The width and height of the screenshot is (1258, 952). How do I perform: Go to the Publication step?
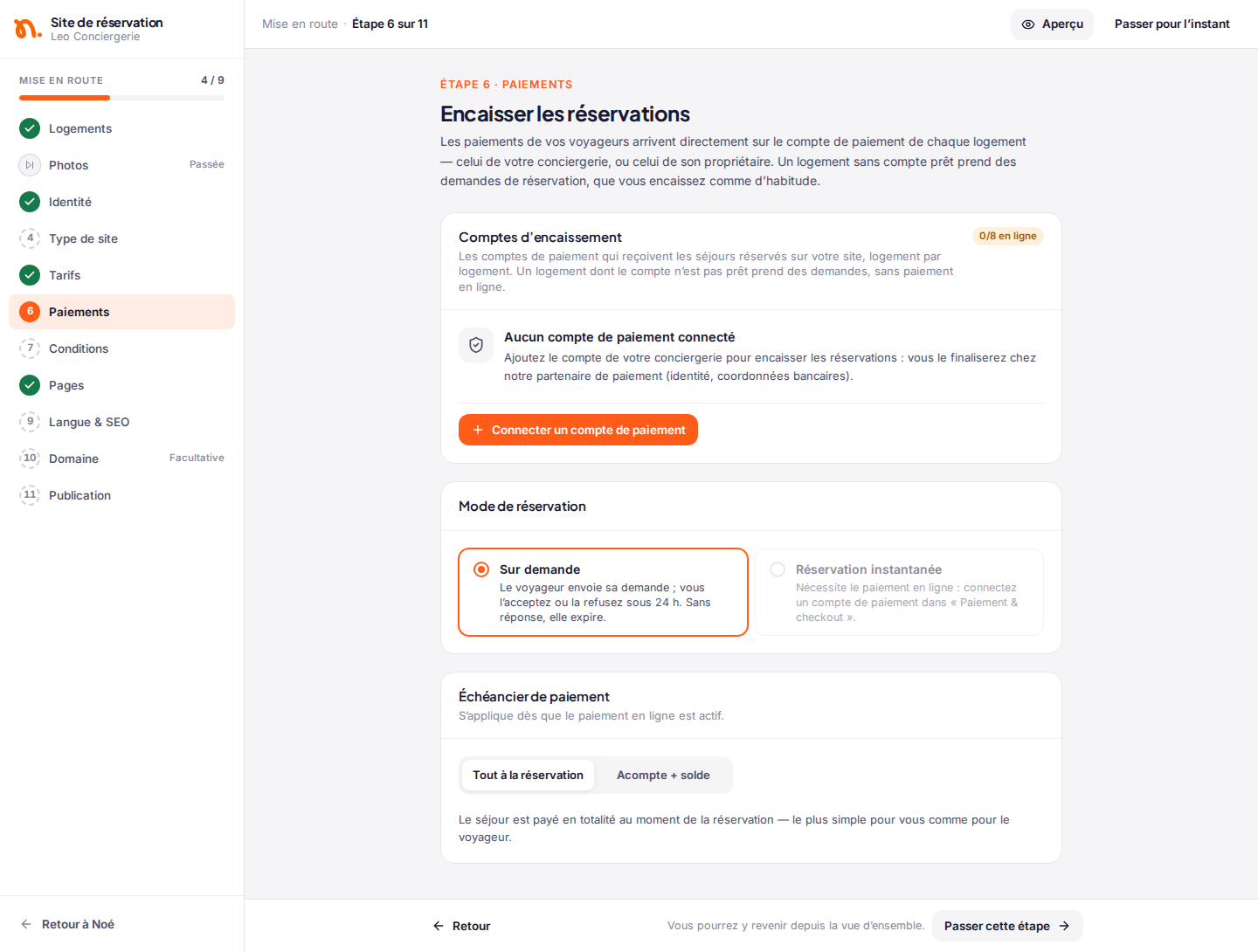click(121, 495)
